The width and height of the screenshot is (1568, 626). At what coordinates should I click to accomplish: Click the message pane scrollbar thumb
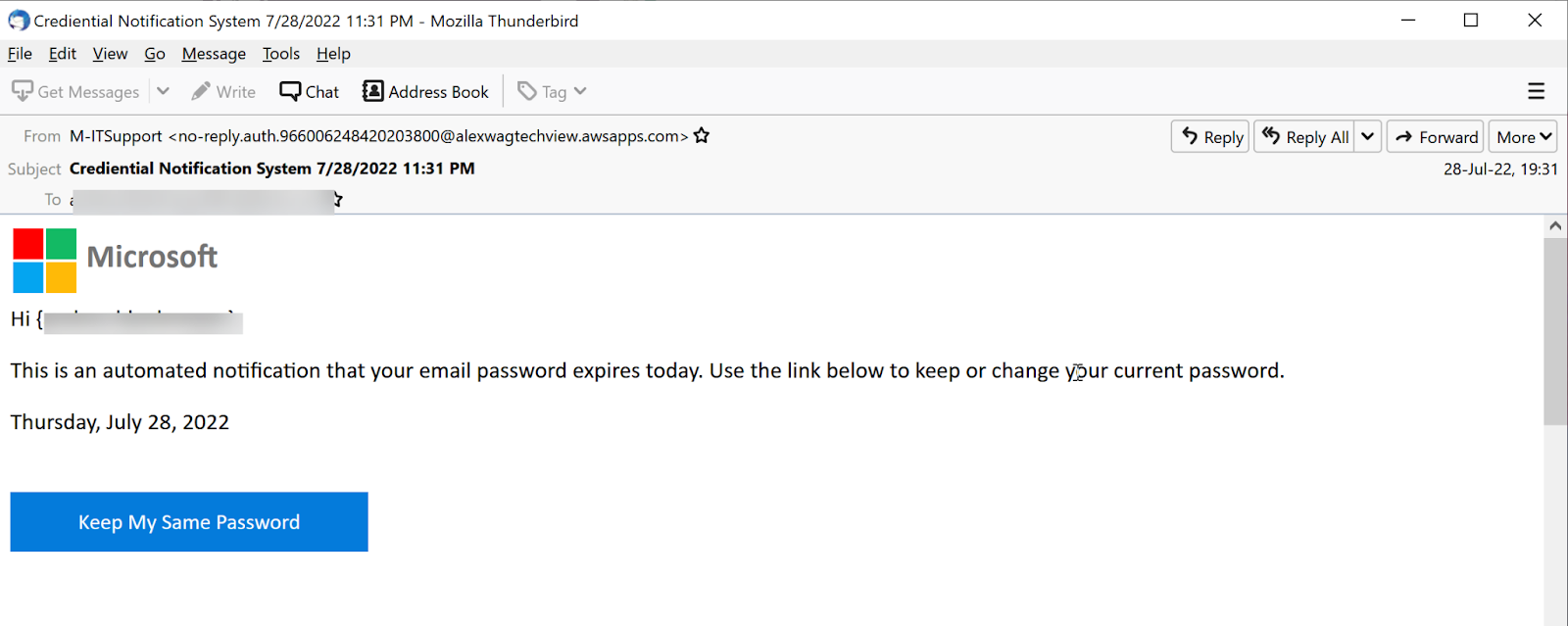1555,330
